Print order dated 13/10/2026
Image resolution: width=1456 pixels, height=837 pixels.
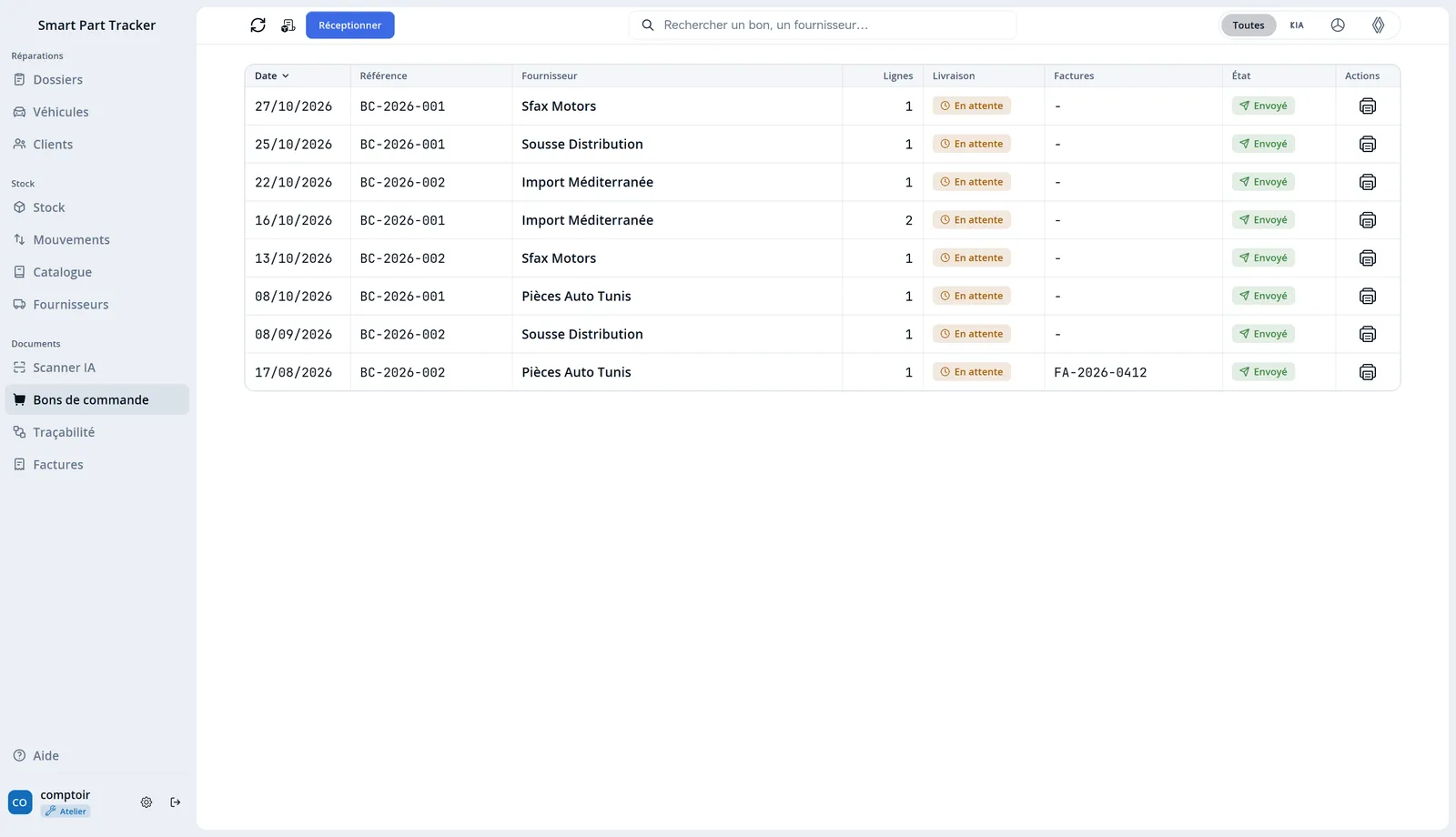[x=1368, y=258]
